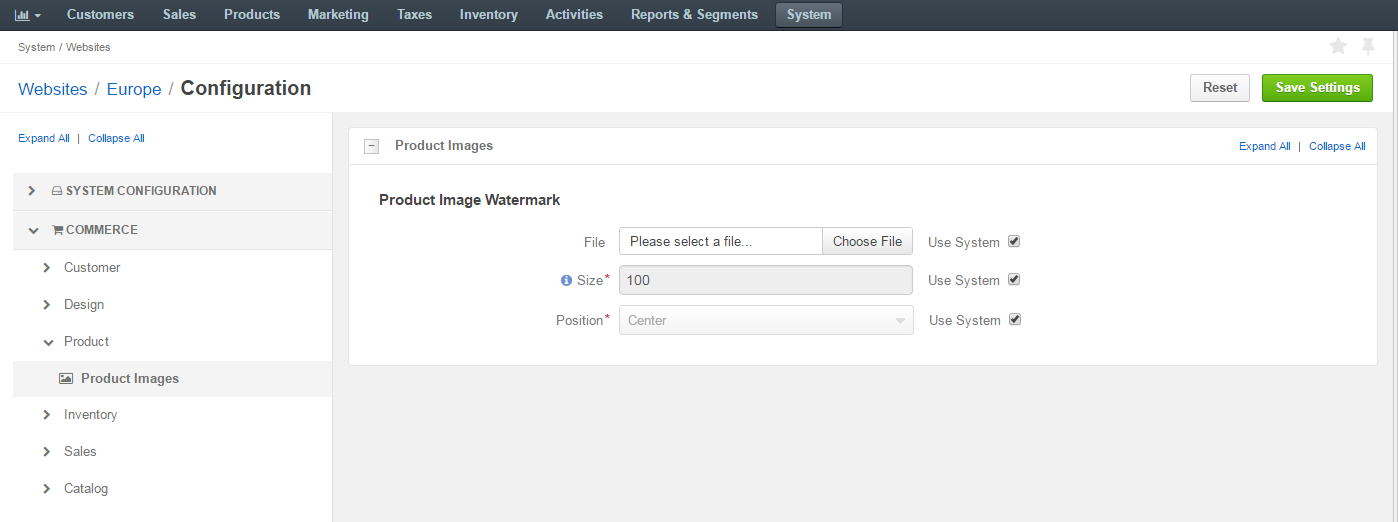Click the Size info tooltip icon
This screenshot has height=522, width=1398.
(x=566, y=281)
